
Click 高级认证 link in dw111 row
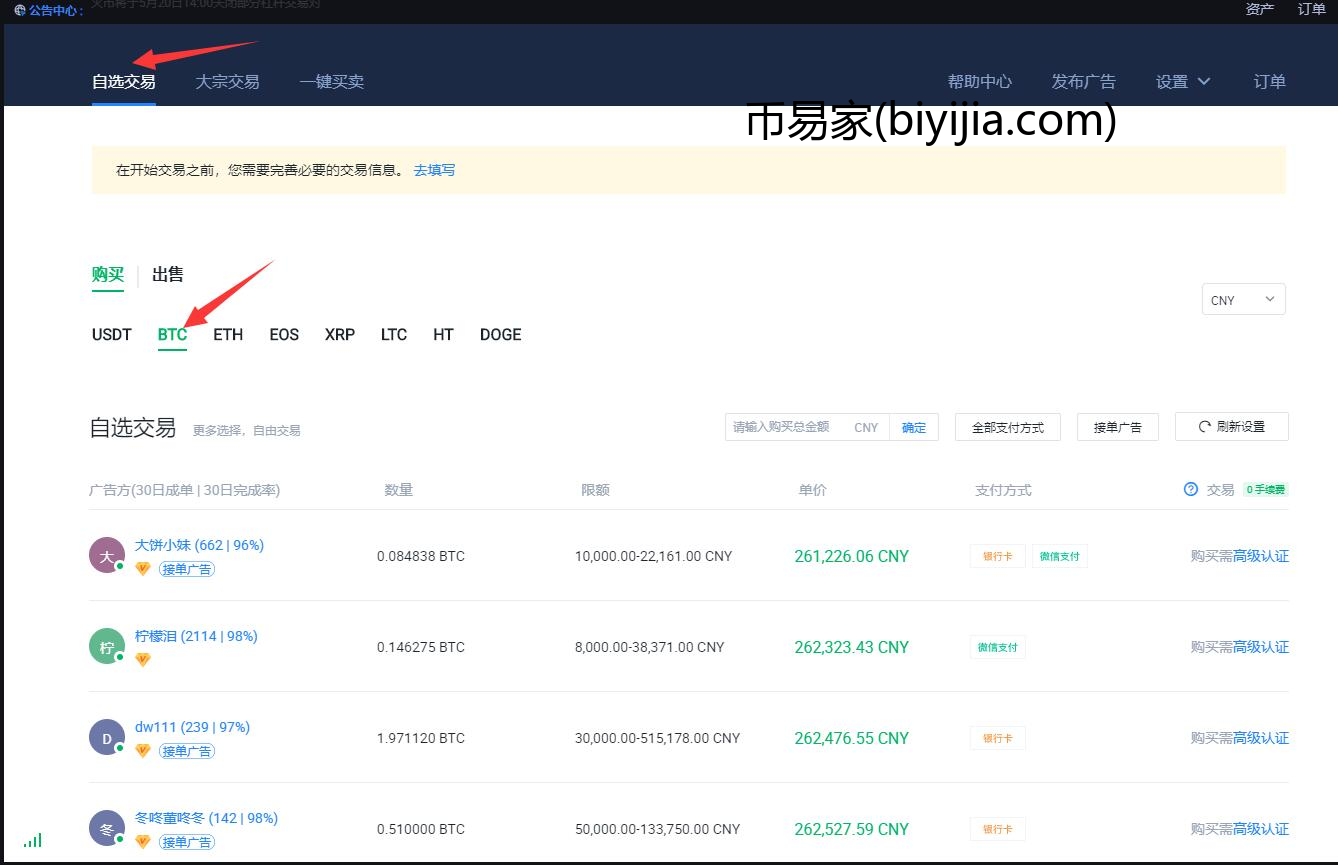click(x=1261, y=738)
